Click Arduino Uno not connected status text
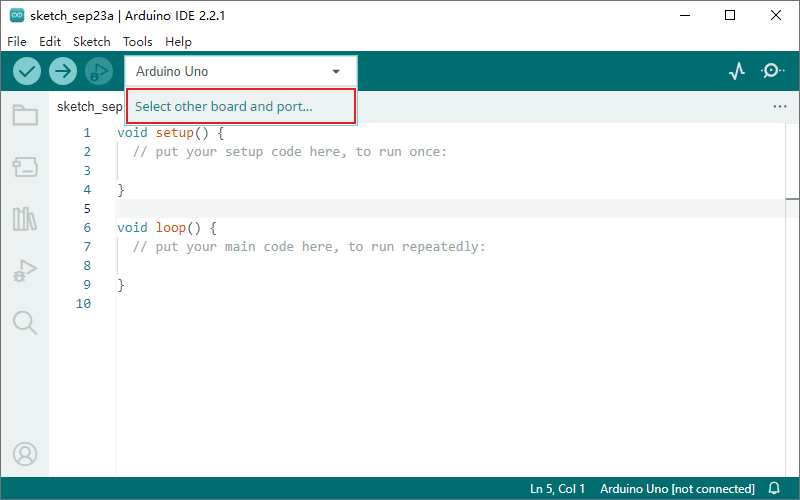 coord(677,489)
